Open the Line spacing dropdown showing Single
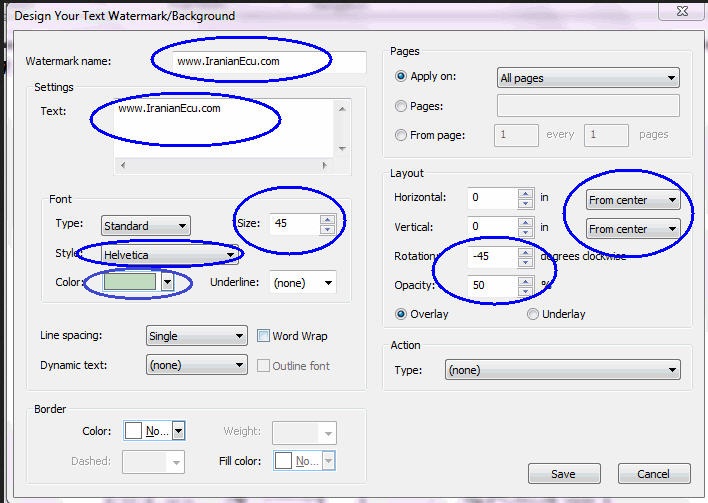Viewport: 708px width, 503px height. [196, 336]
